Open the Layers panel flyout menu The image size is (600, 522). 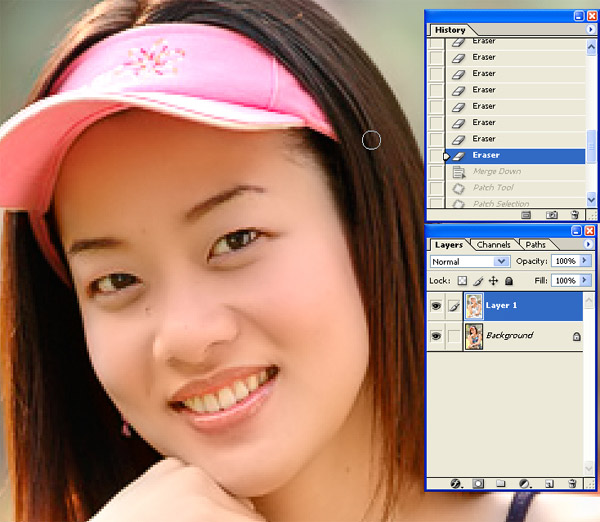pyautogui.click(x=589, y=244)
